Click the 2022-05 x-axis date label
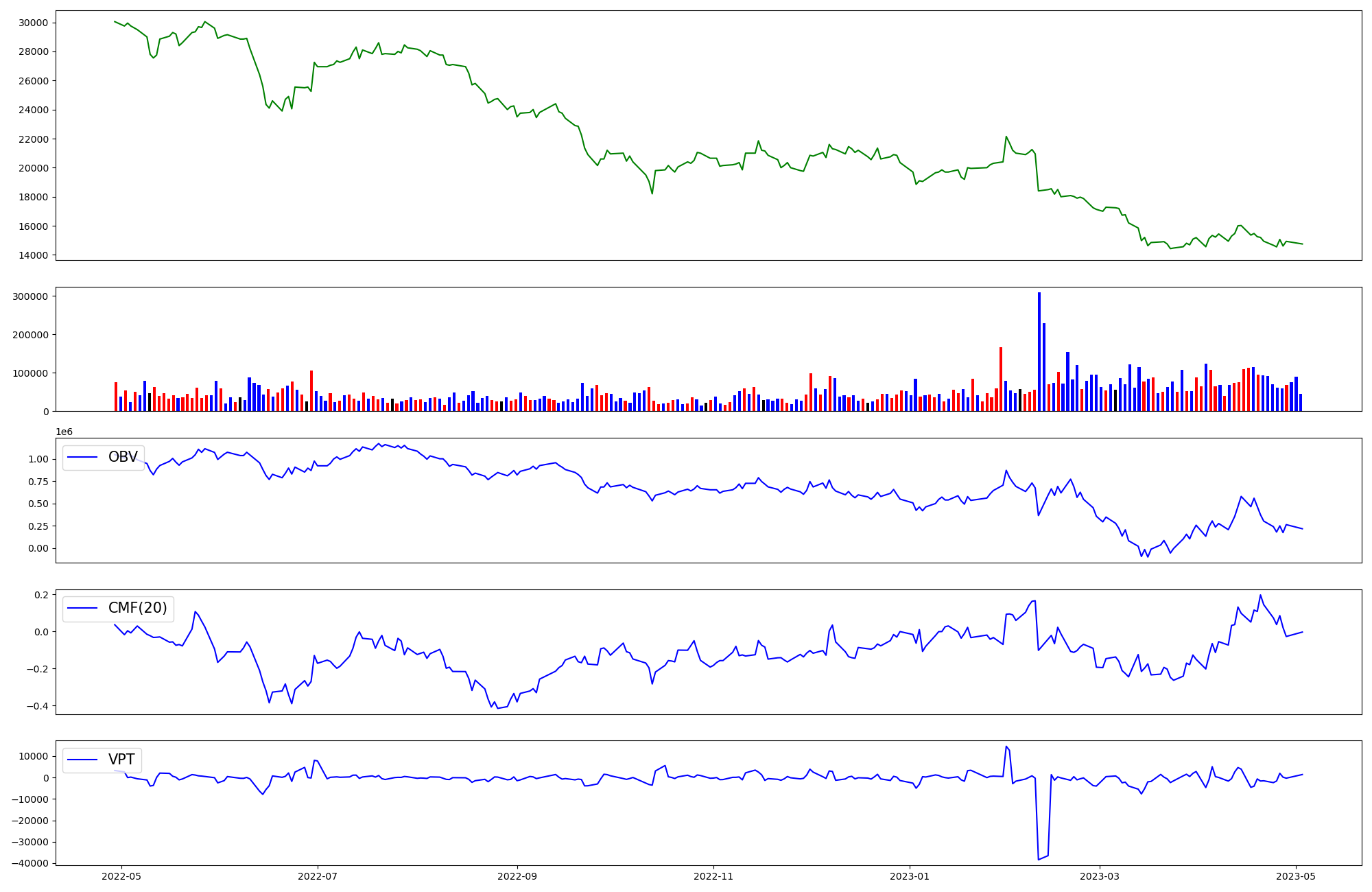This screenshot has height=892, width=1372. [x=121, y=876]
